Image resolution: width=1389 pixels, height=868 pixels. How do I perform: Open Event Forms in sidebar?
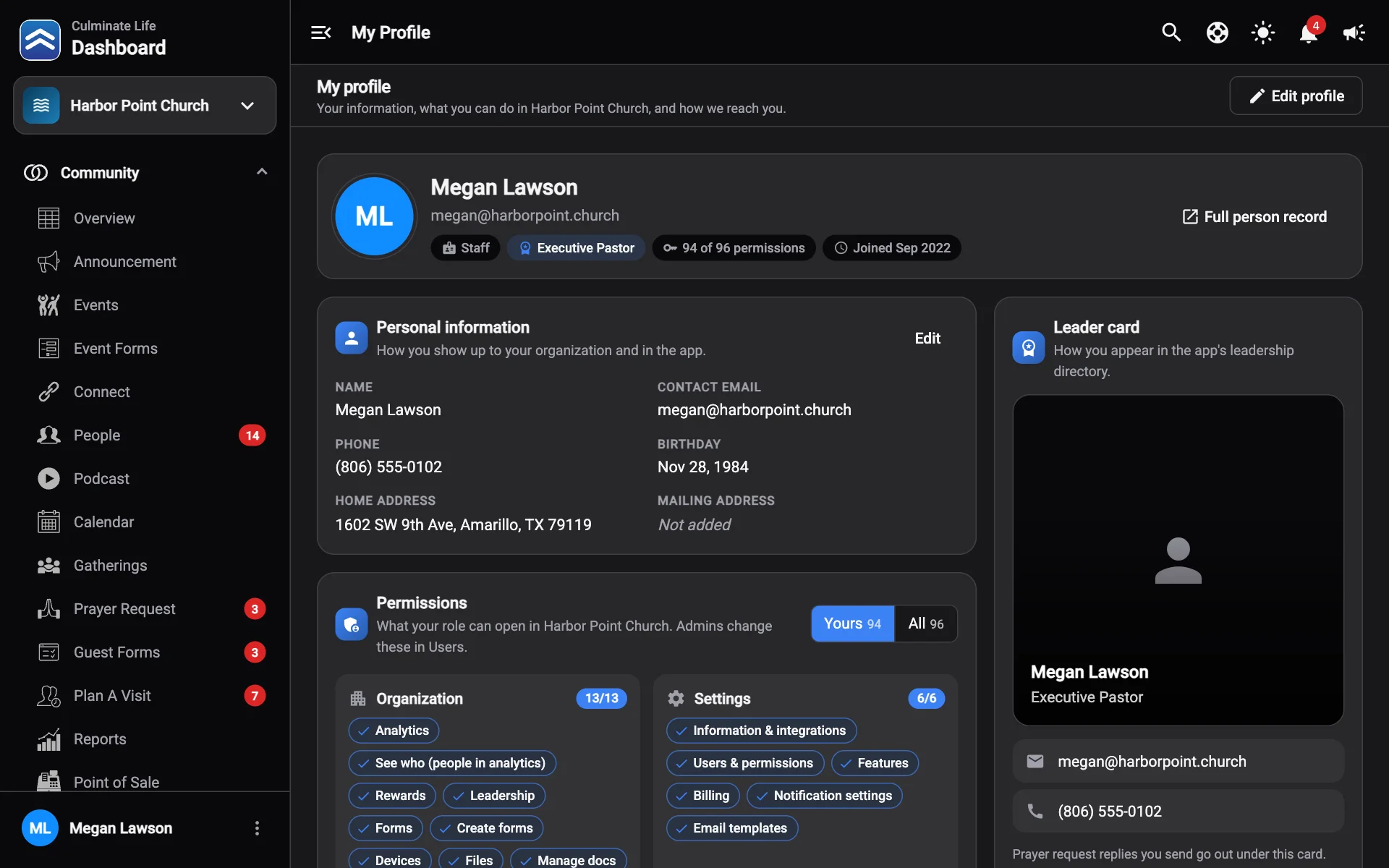(145, 348)
